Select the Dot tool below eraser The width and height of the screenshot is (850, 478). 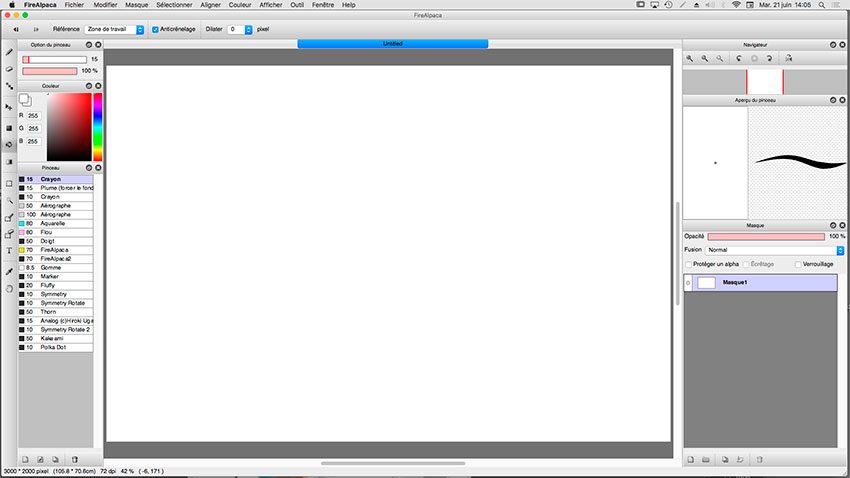click(x=9, y=86)
